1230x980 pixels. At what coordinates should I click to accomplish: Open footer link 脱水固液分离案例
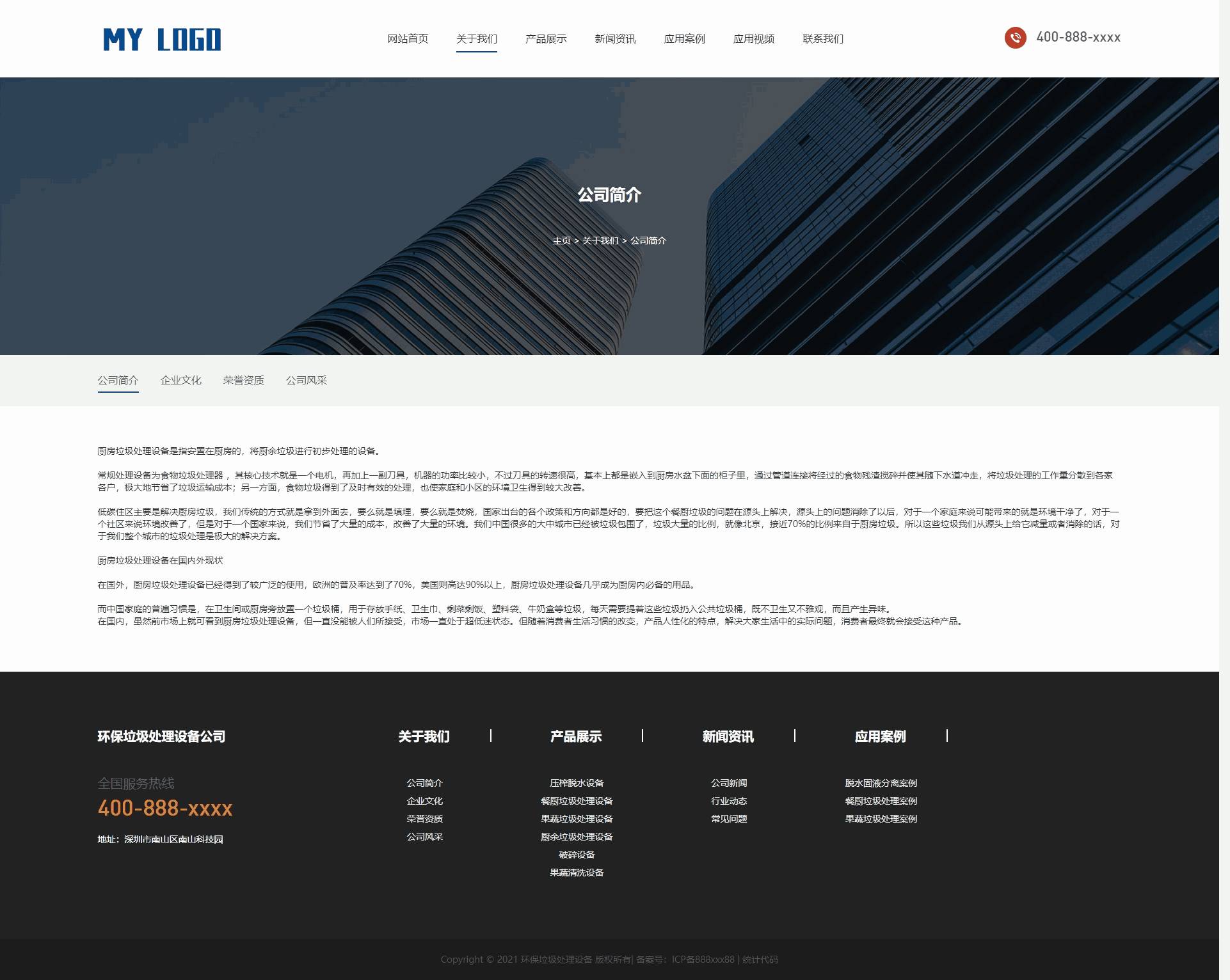click(881, 783)
